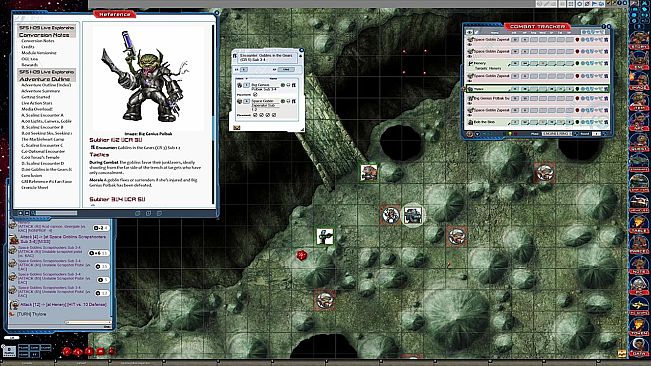Click the chat input field
The width and height of the screenshot is (651, 366).
click(x=88, y=322)
